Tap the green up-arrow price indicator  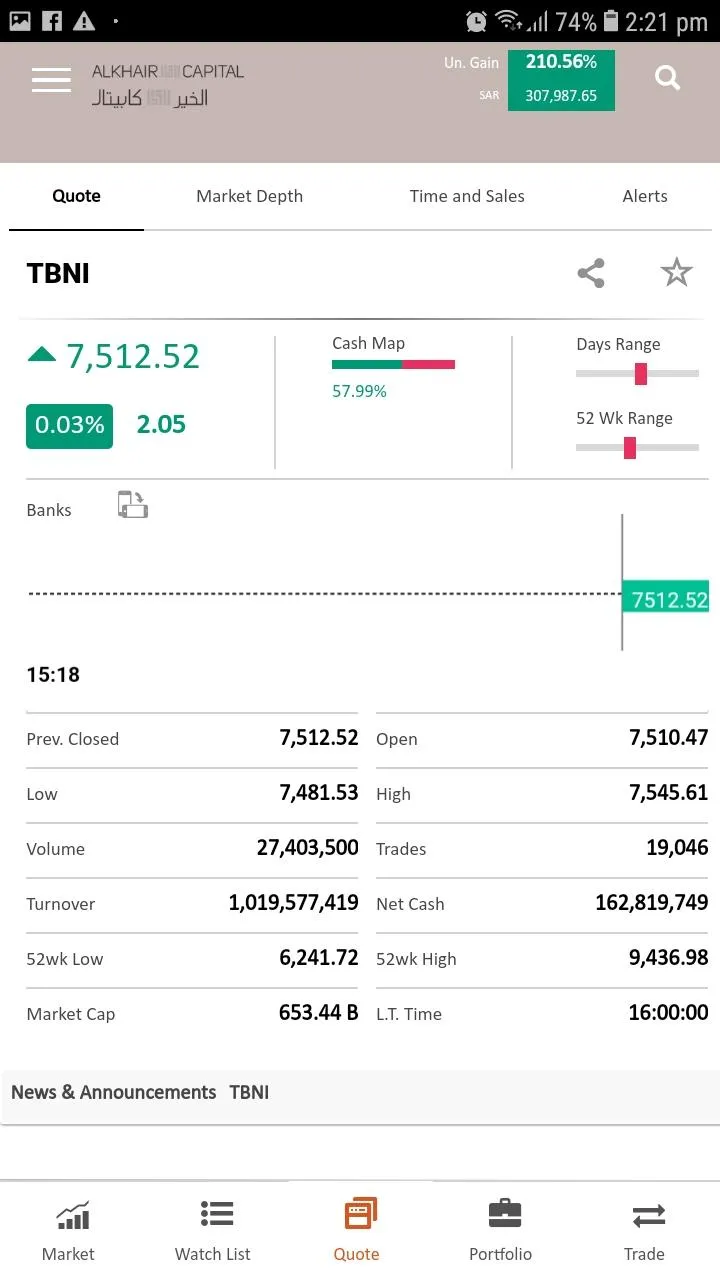pos(42,354)
